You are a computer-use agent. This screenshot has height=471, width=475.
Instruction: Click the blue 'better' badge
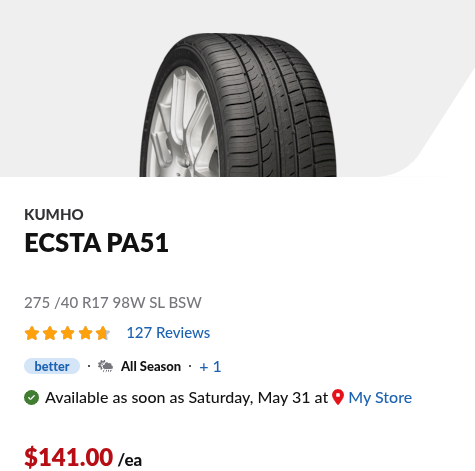point(52,366)
